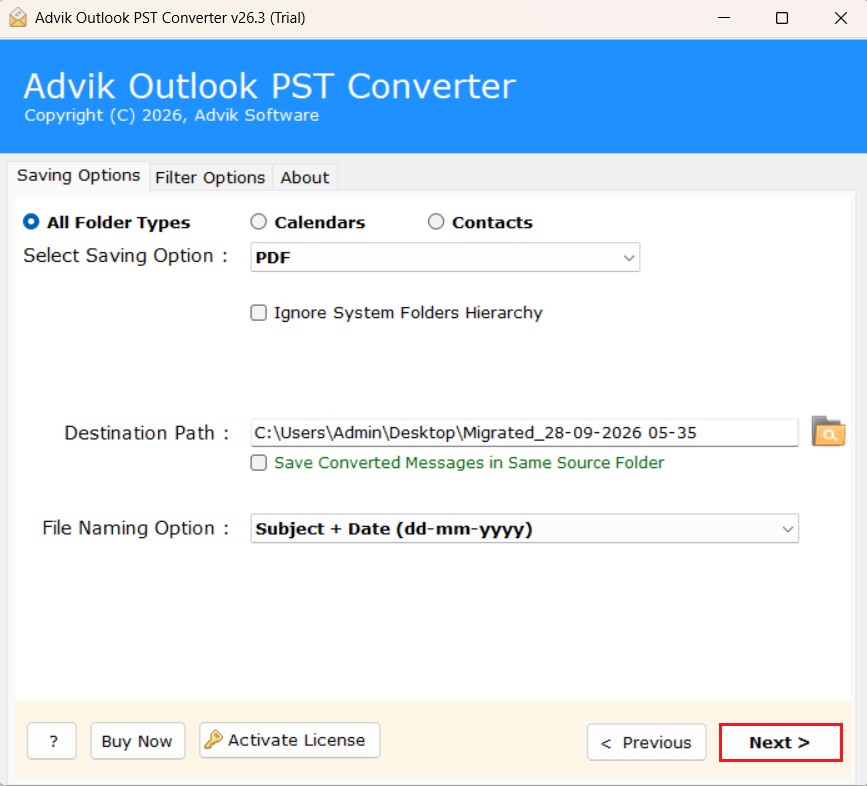
Task: Go back with the Previous button
Action: click(x=646, y=742)
